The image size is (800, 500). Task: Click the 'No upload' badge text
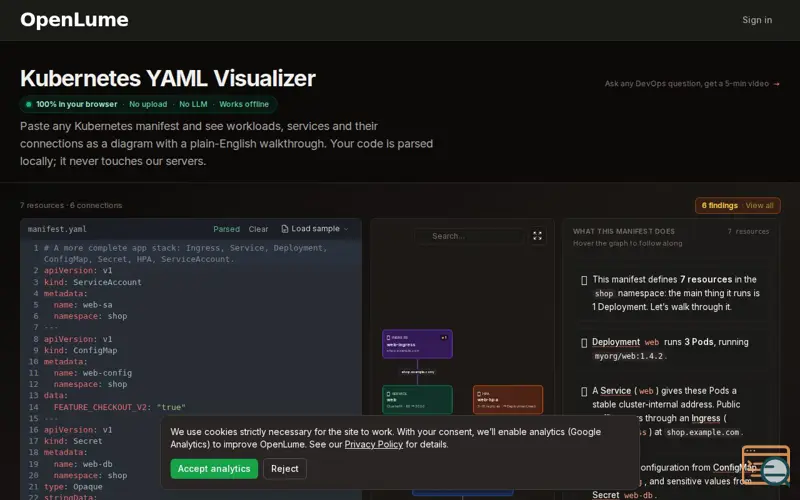[148, 104]
